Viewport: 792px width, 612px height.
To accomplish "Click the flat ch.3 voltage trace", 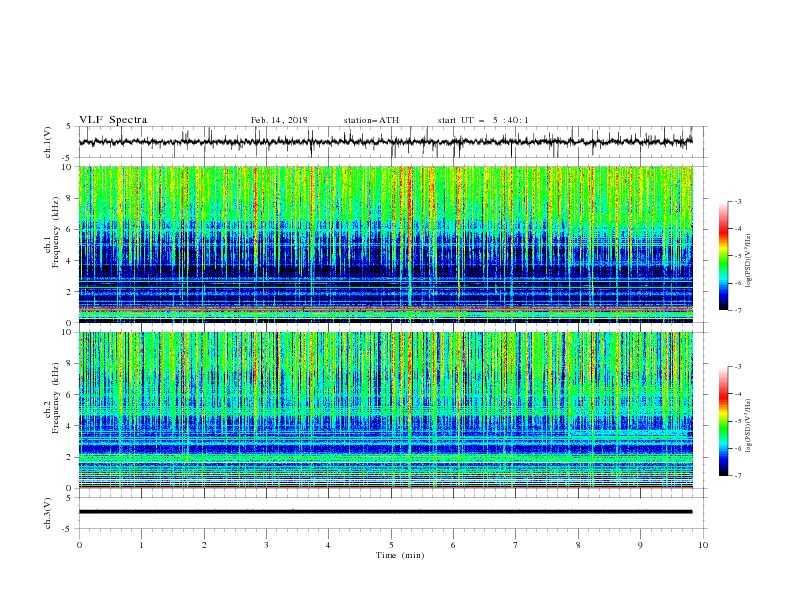I will point(385,512).
